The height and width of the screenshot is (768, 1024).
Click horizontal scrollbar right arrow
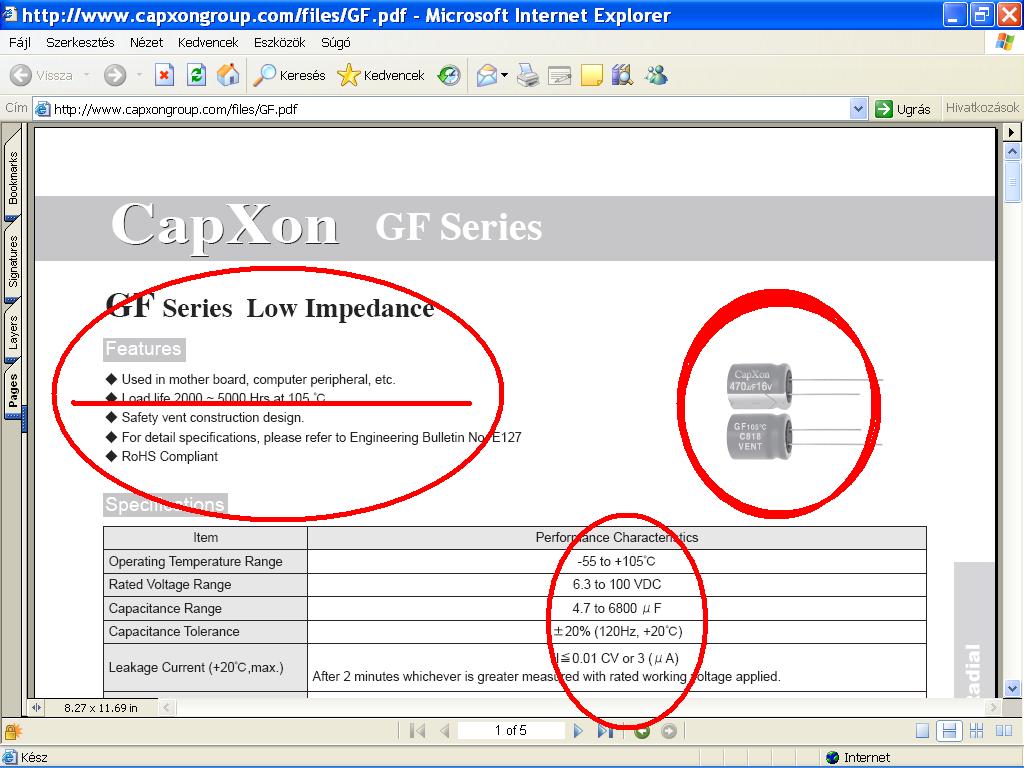click(x=994, y=707)
